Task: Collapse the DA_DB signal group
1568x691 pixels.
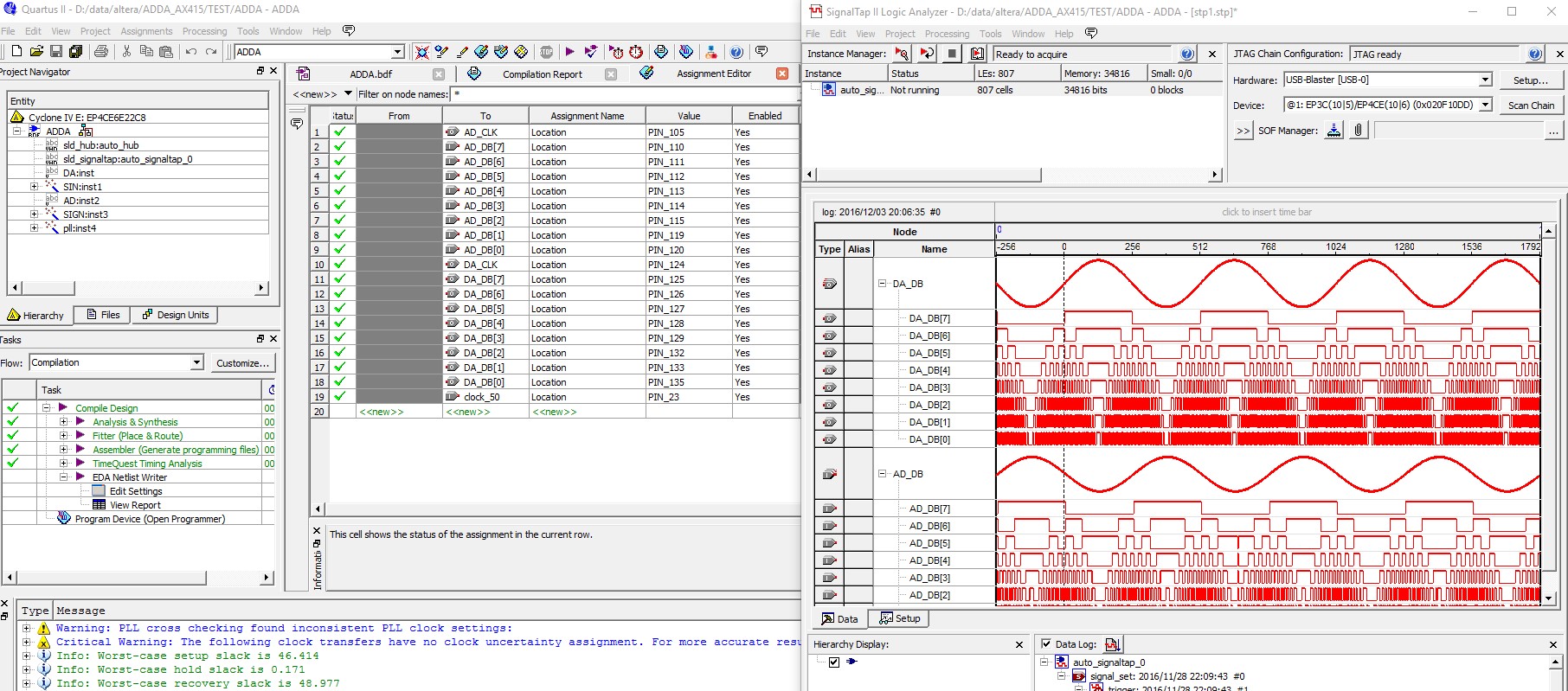Action: 883,284
